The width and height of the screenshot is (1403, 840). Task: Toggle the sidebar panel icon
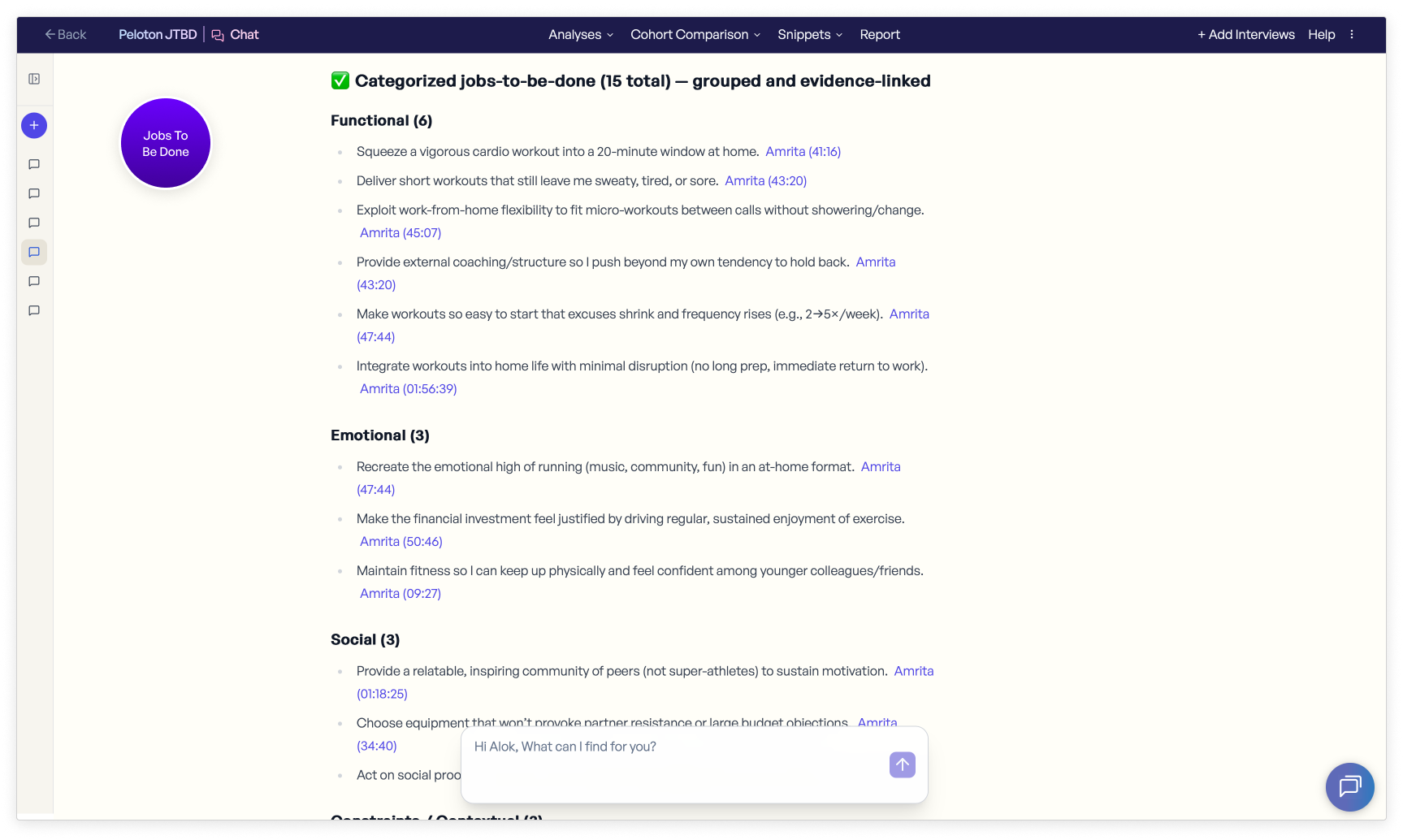[34, 79]
